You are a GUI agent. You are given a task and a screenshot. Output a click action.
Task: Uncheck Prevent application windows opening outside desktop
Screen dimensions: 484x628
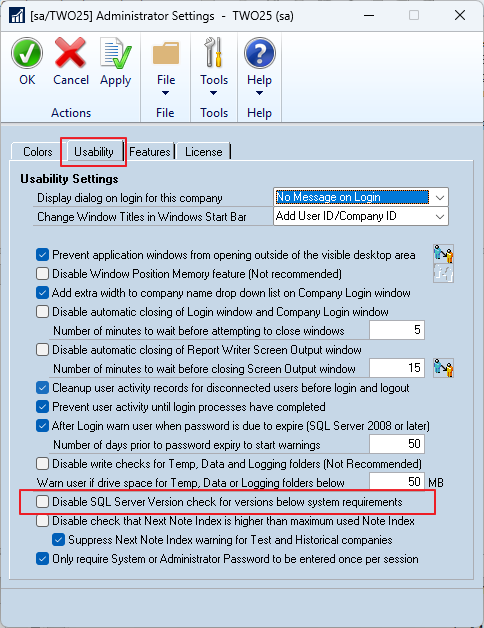tap(42, 255)
